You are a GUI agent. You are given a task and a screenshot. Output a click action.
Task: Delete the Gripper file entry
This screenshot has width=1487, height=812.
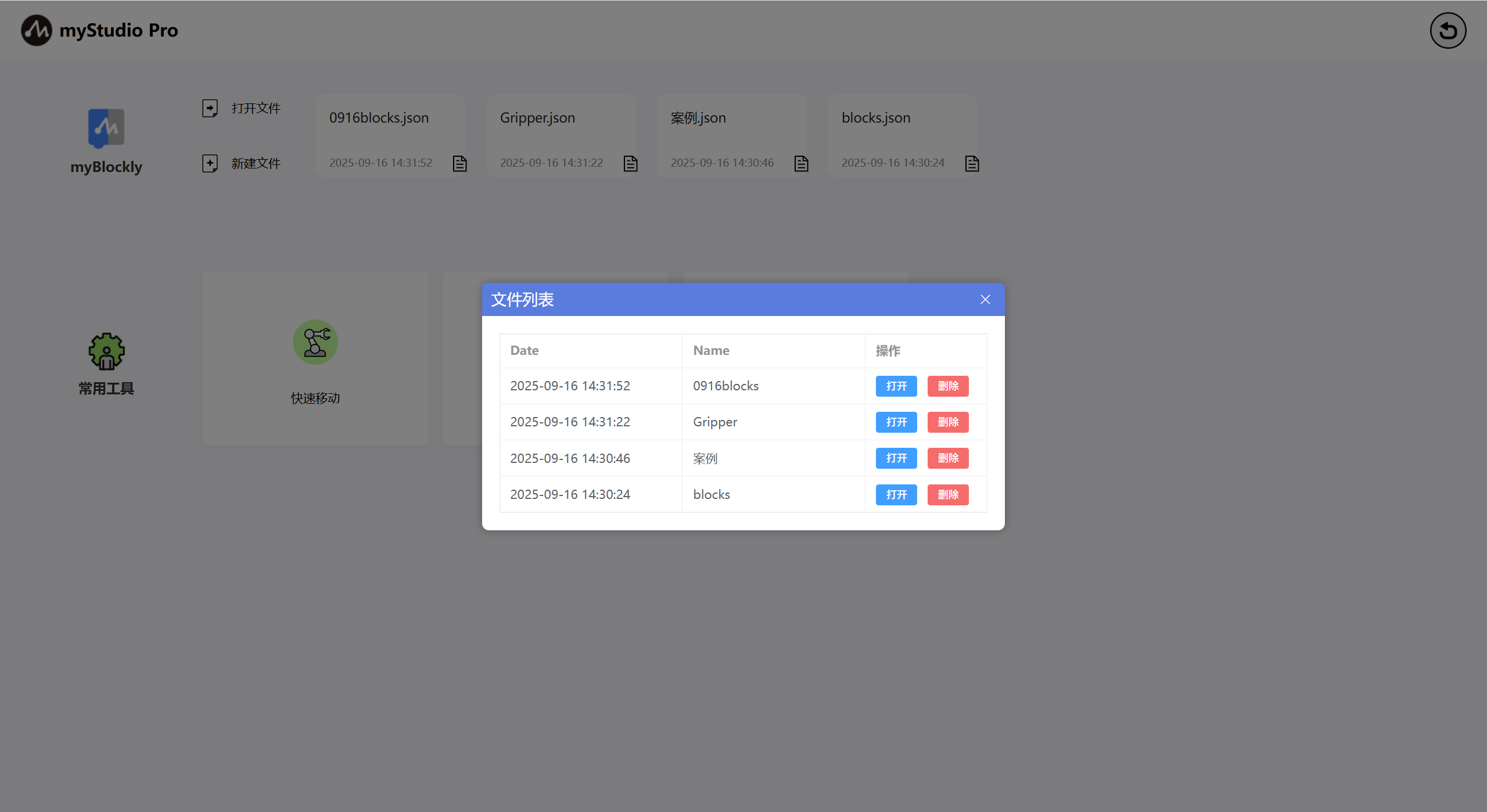click(947, 422)
